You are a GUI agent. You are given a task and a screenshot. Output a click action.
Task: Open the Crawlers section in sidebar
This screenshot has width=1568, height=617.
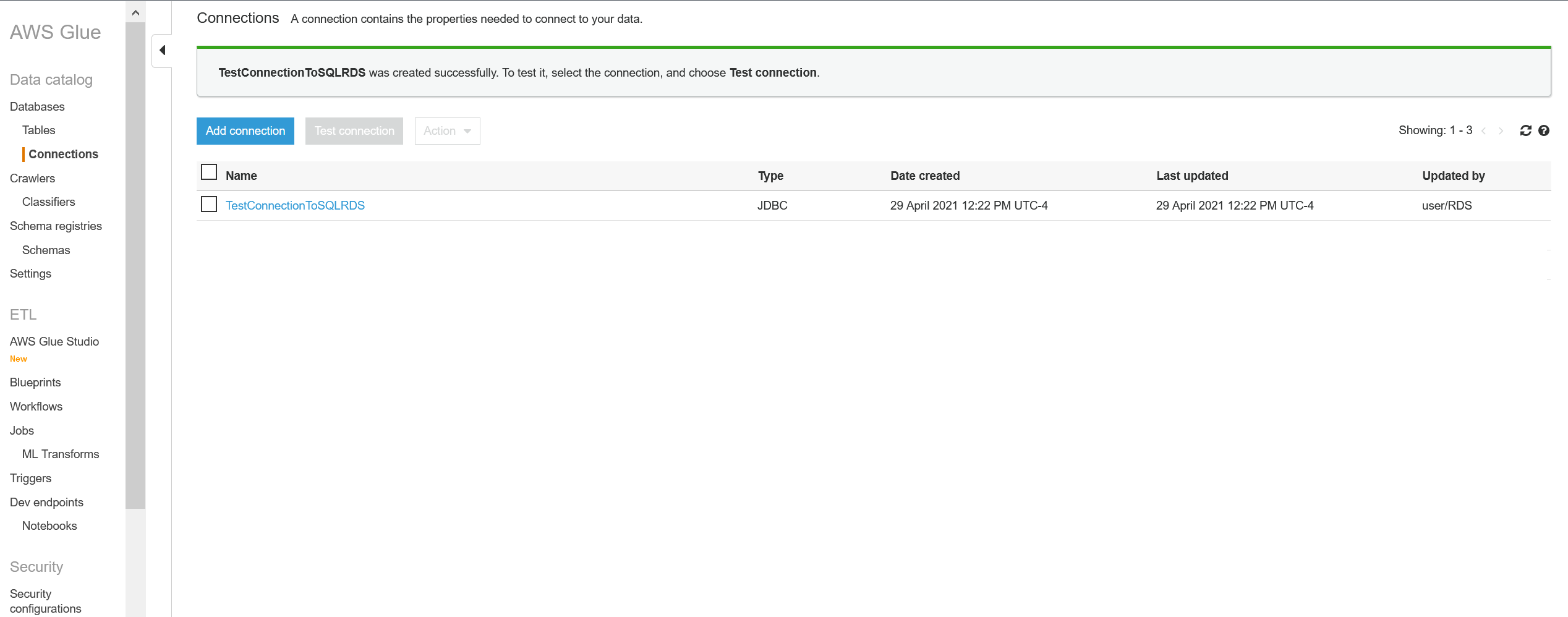coord(32,178)
